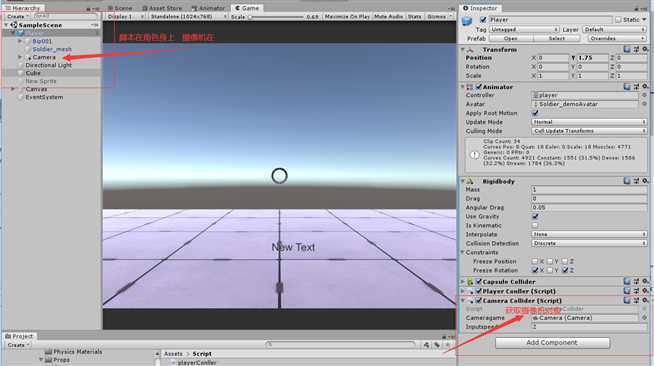Image resolution: width=654 pixels, height=366 pixels.
Task: Toggle Freeze Position X checkbox
Action: point(535,261)
